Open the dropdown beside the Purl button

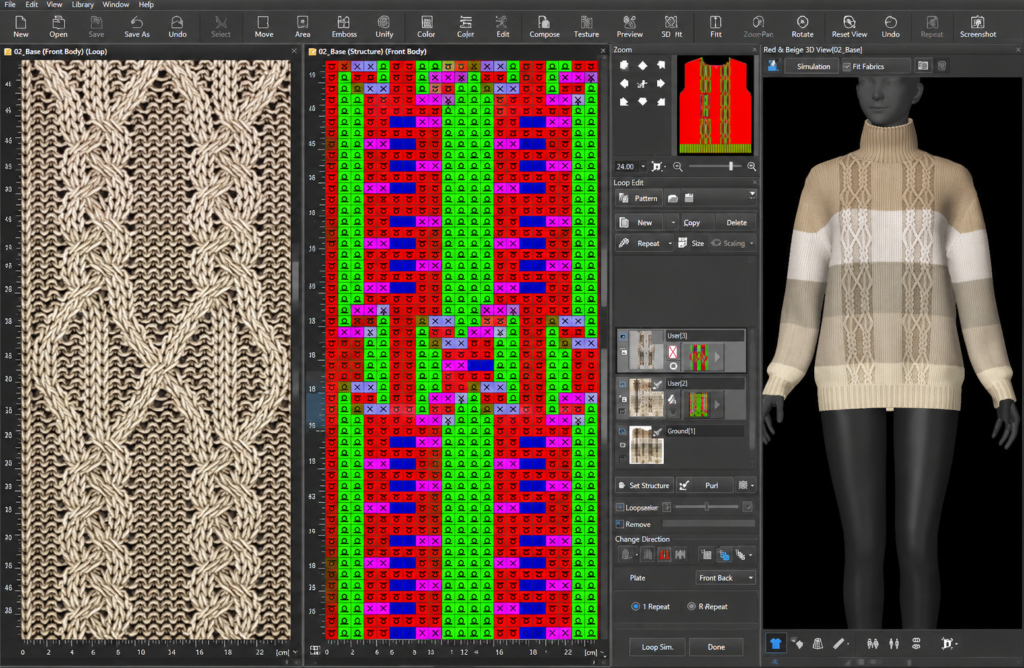(746, 485)
